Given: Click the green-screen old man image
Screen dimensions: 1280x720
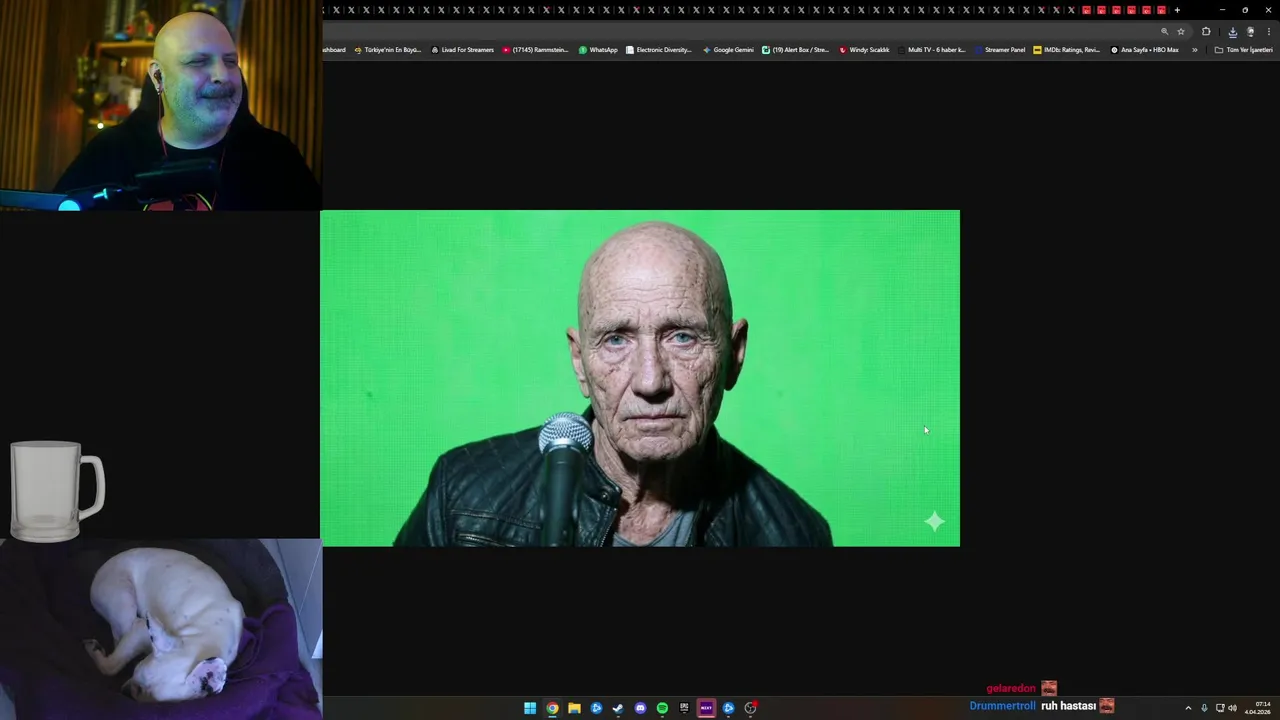Looking at the screenshot, I should point(640,378).
